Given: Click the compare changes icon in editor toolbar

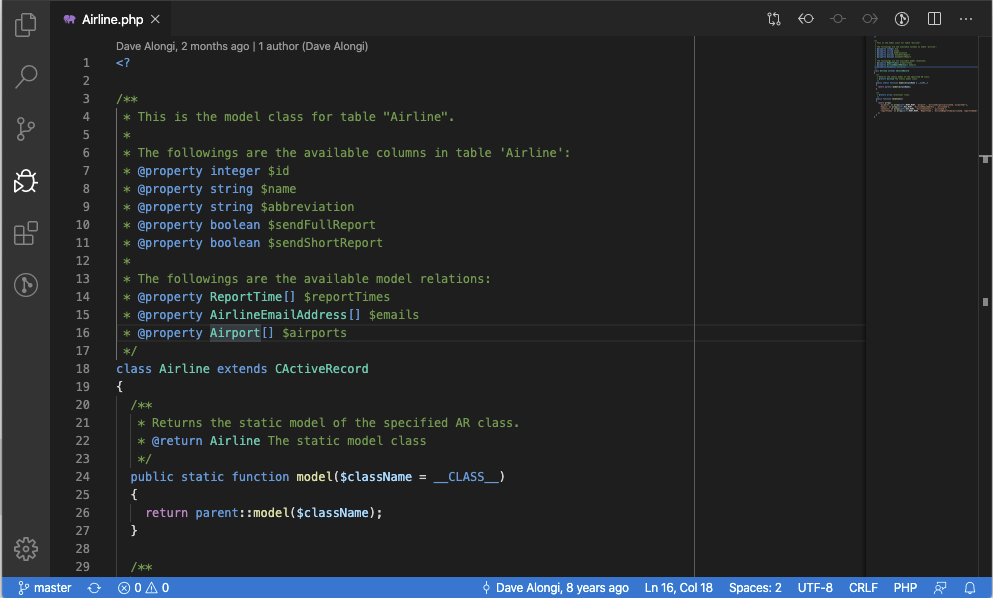Looking at the screenshot, I should [x=774, y=19].
